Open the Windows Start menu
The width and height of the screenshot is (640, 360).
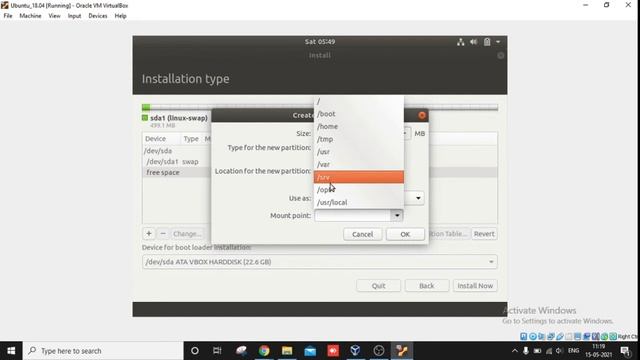coord(11,351)
